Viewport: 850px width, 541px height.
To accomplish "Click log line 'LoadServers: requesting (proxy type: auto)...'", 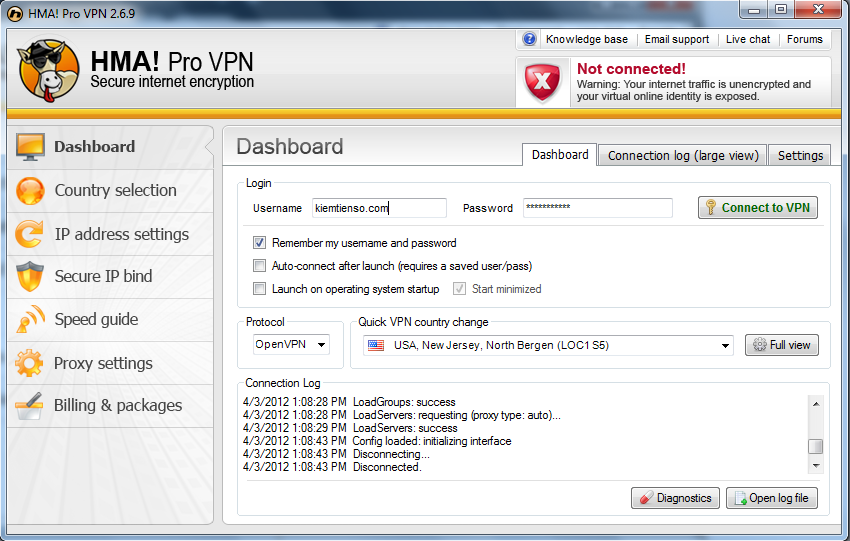I will (x=456, y=415).
